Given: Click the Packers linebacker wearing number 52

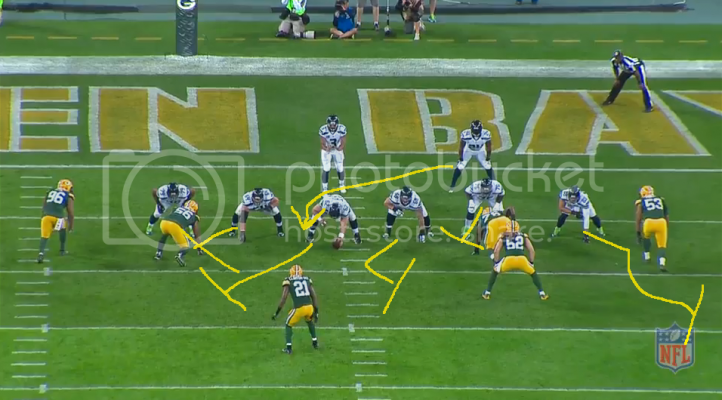Looking at the screenshot, I should (x=513, y=259).
